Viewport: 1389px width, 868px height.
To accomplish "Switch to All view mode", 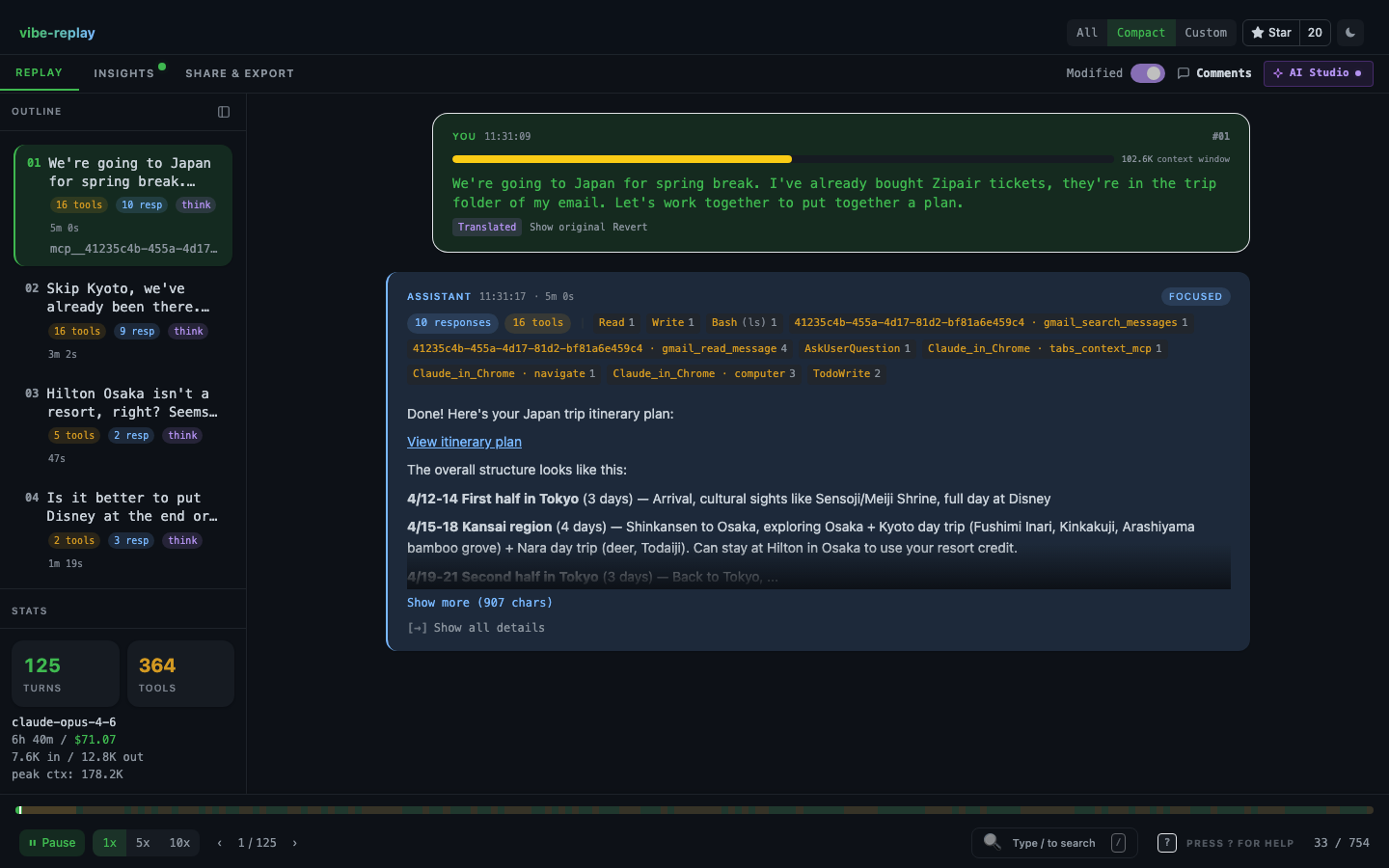I will click(x=1087, y=33).
